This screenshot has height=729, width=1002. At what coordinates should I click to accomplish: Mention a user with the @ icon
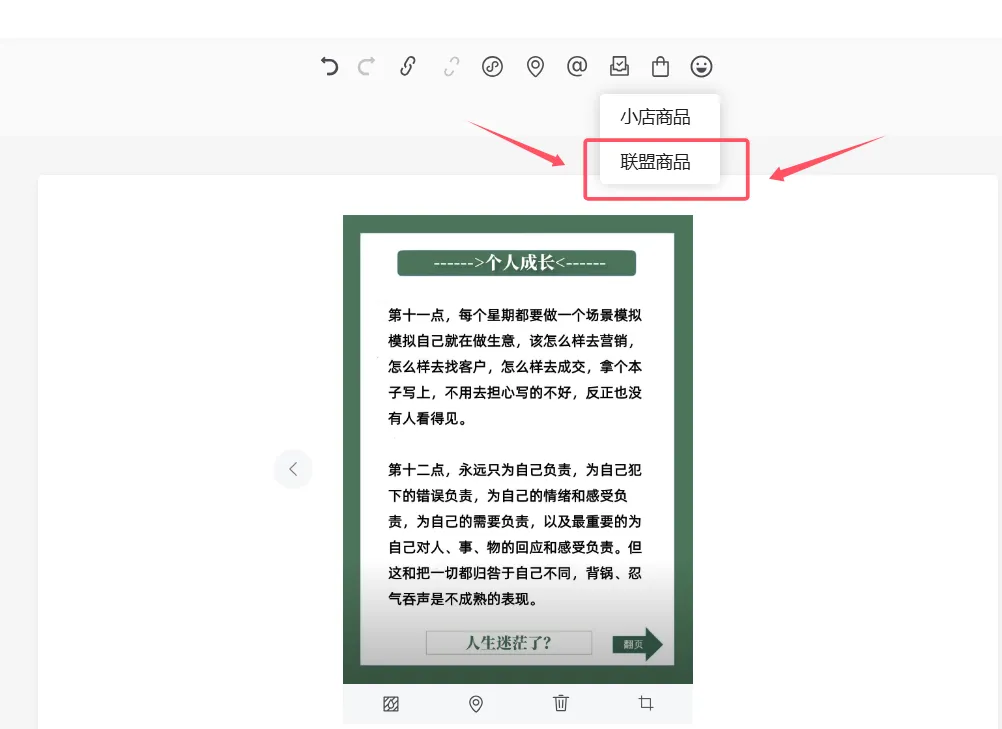(x=577, y=66)
